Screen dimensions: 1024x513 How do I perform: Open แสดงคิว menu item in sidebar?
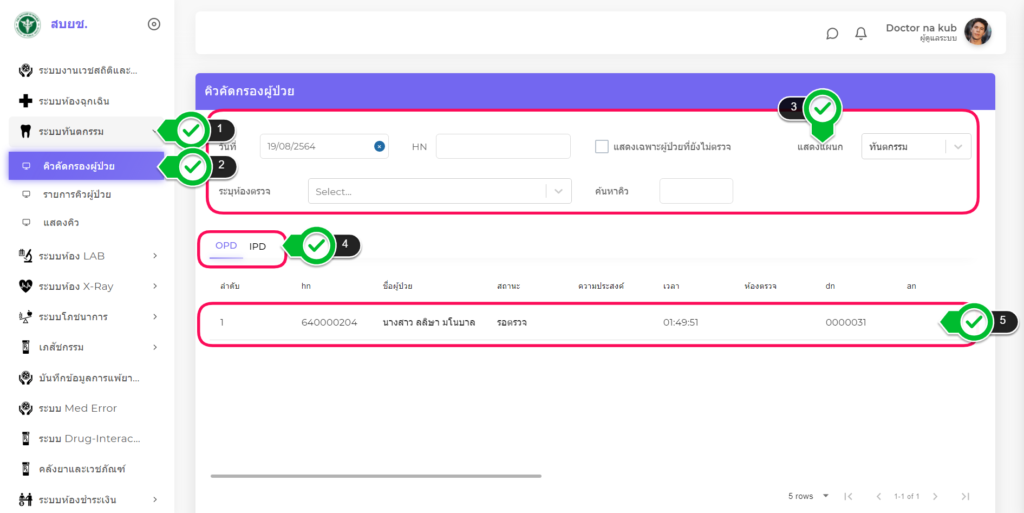[61, 222]
